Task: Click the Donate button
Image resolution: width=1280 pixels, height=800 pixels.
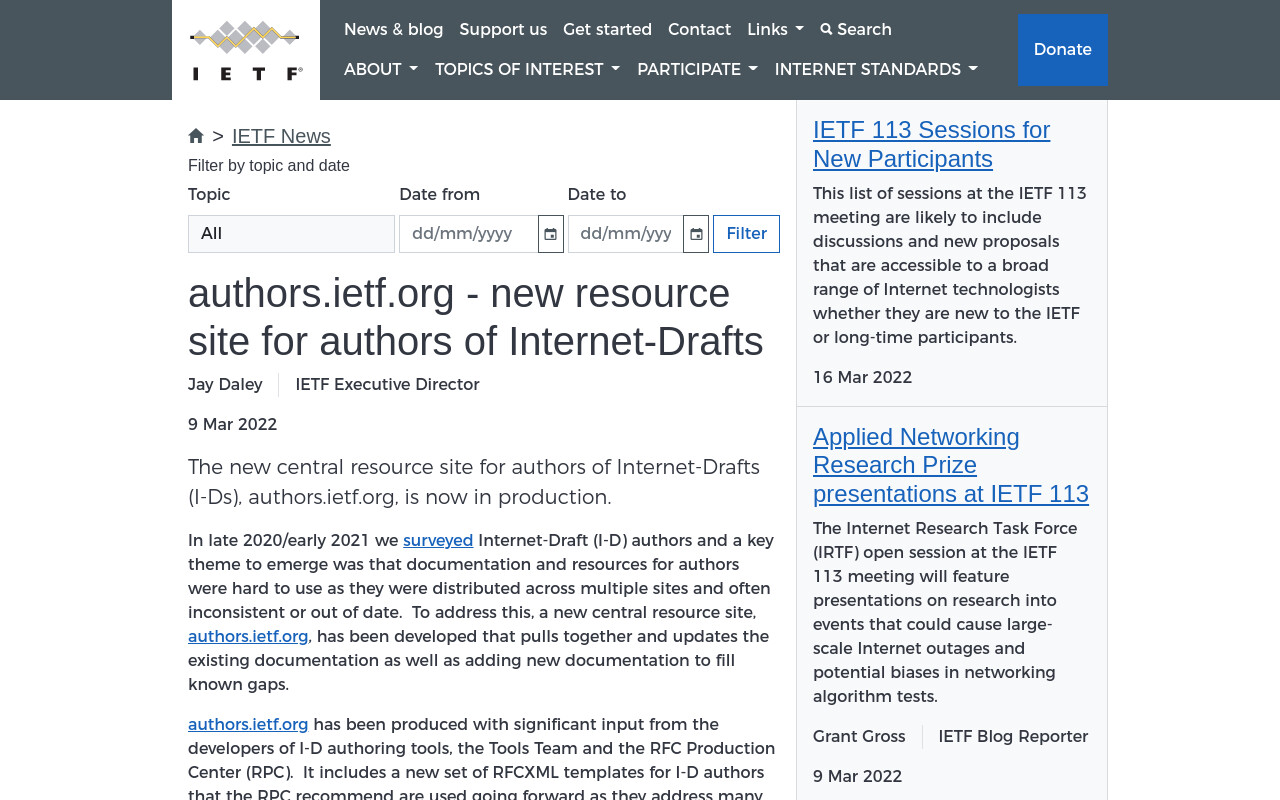Action: click(x=1062, y=50)
